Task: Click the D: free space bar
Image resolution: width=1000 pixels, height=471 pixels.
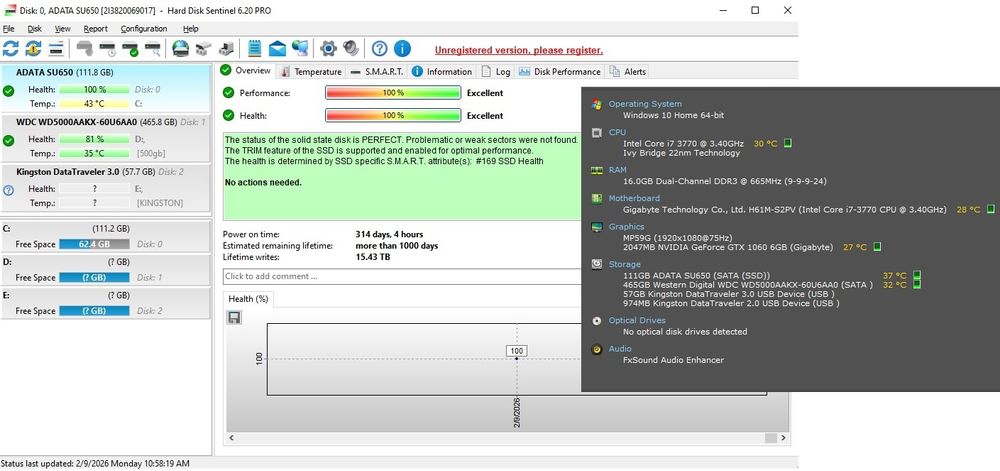Action: pos(94,278)
